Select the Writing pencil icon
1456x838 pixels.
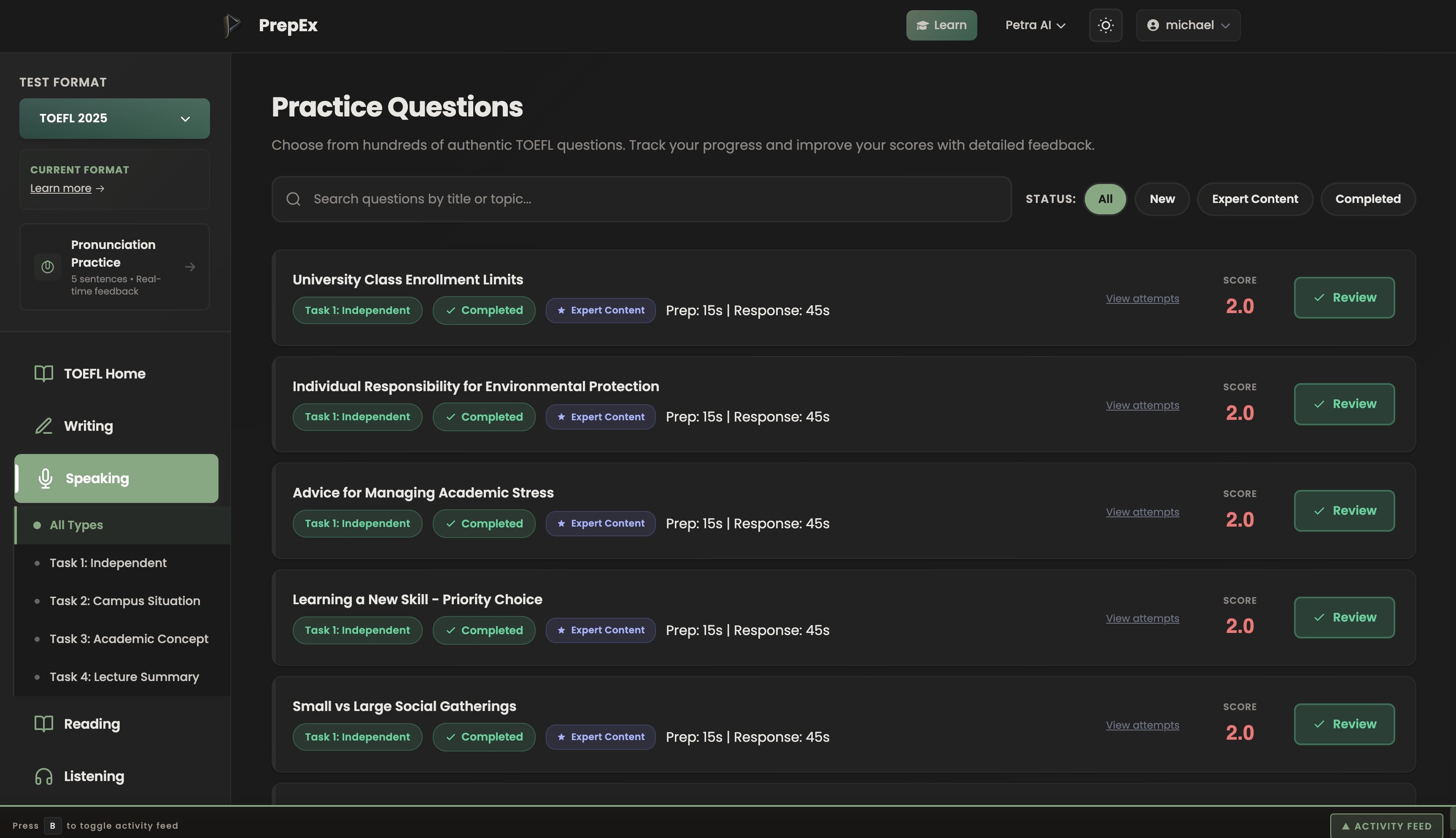[44, 426]
